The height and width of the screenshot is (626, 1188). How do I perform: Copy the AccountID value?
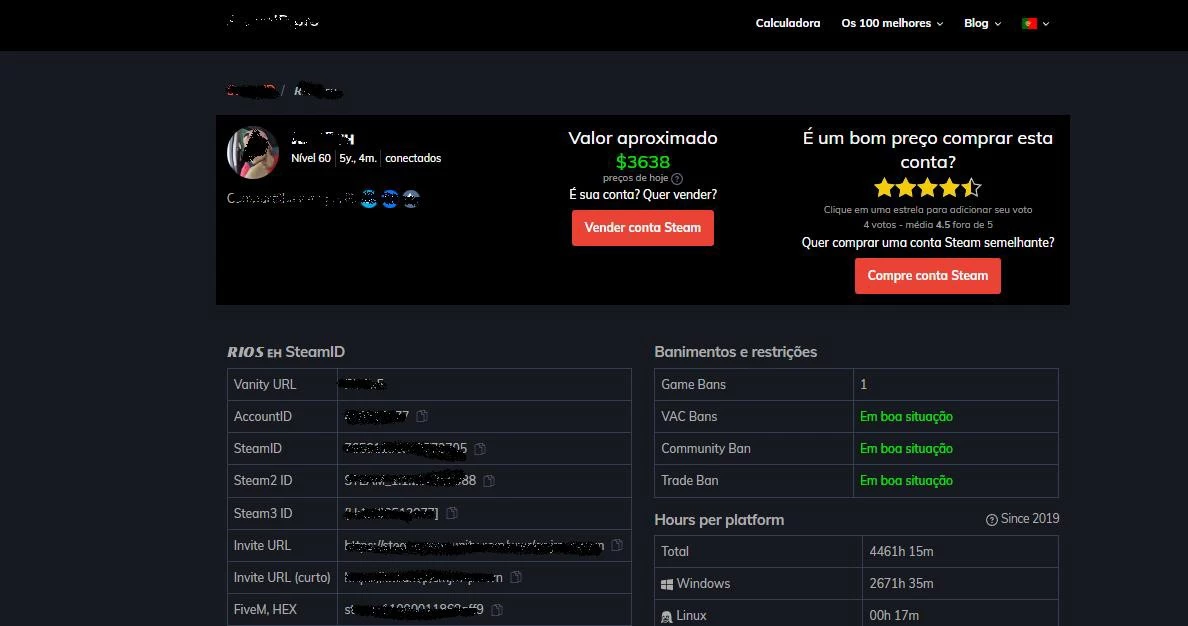[422, 416]
